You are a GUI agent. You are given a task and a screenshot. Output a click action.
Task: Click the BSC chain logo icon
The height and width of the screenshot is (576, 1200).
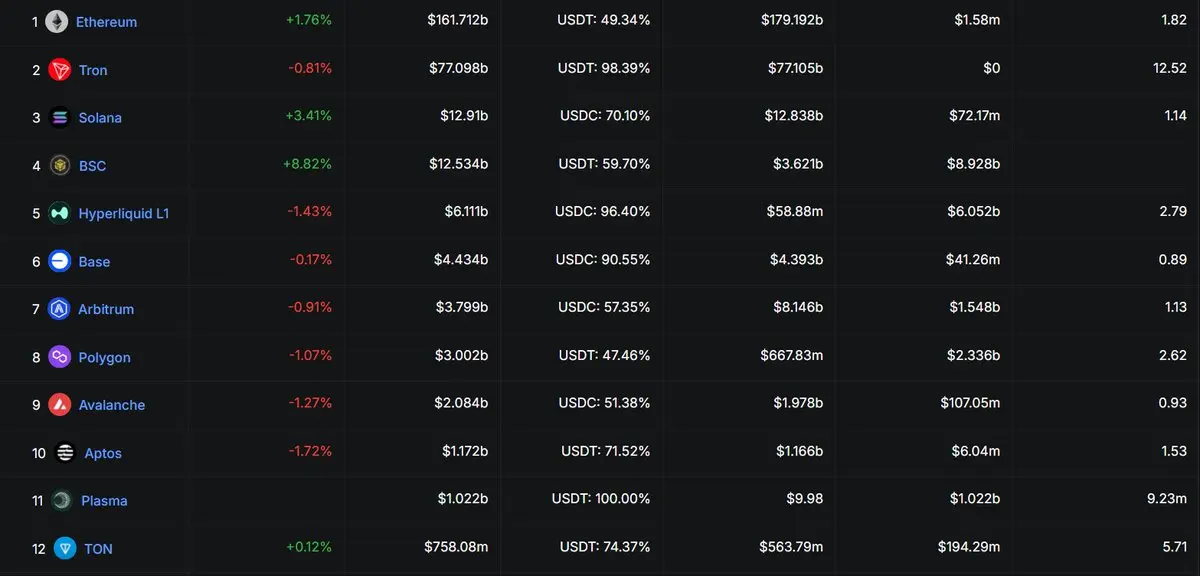60,165
